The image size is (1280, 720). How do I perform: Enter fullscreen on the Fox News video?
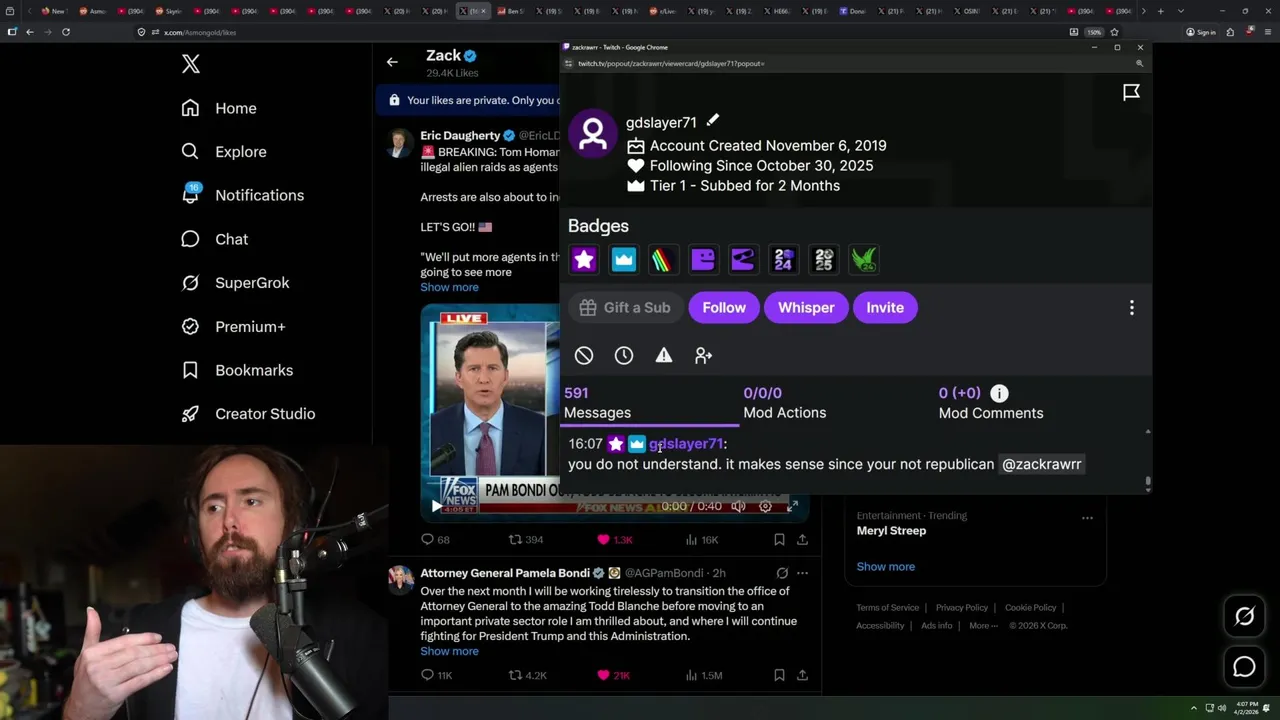(x=792, y=506)
